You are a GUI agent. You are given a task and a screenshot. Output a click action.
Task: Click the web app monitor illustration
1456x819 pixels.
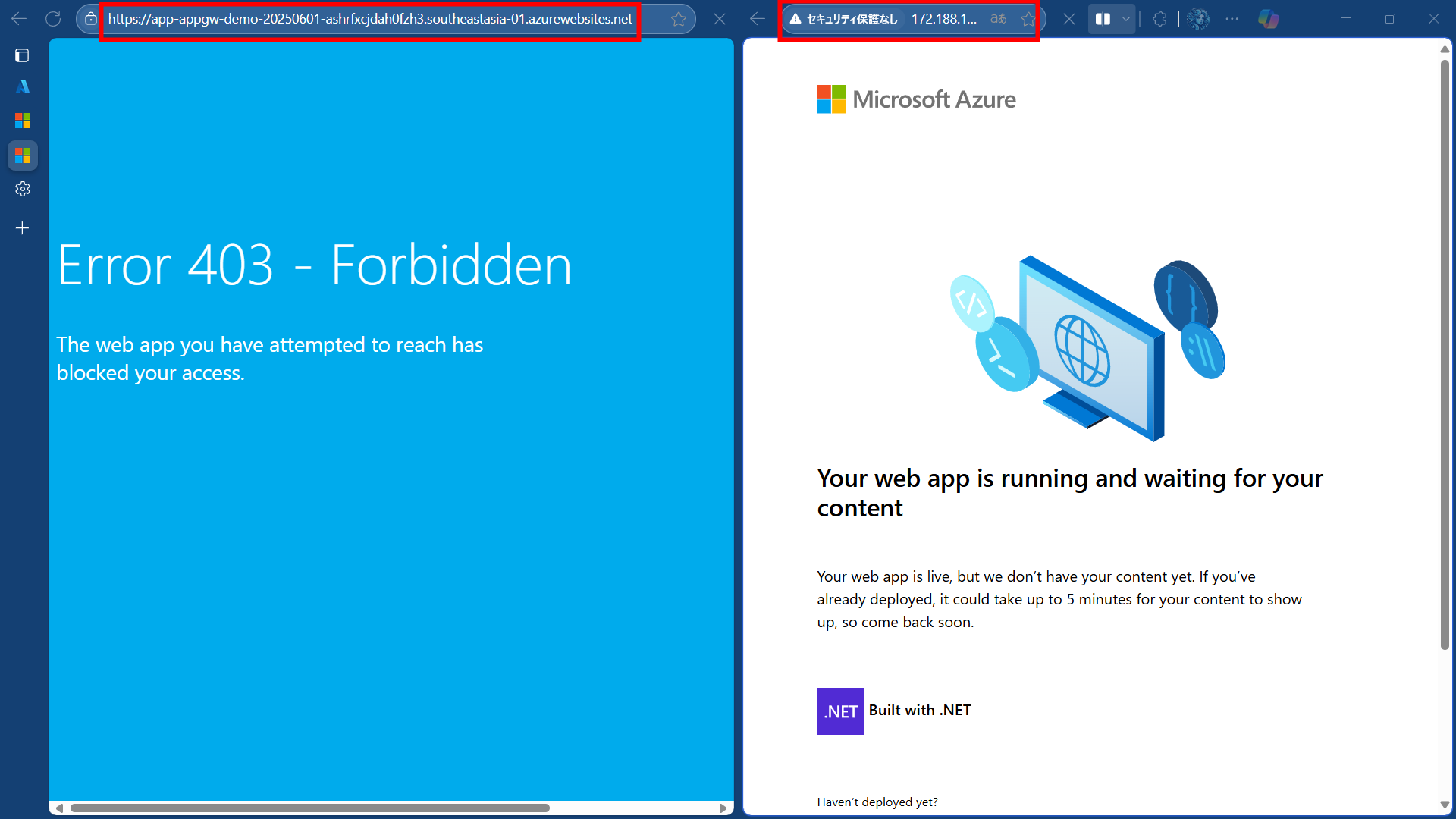pos(1087,348)
